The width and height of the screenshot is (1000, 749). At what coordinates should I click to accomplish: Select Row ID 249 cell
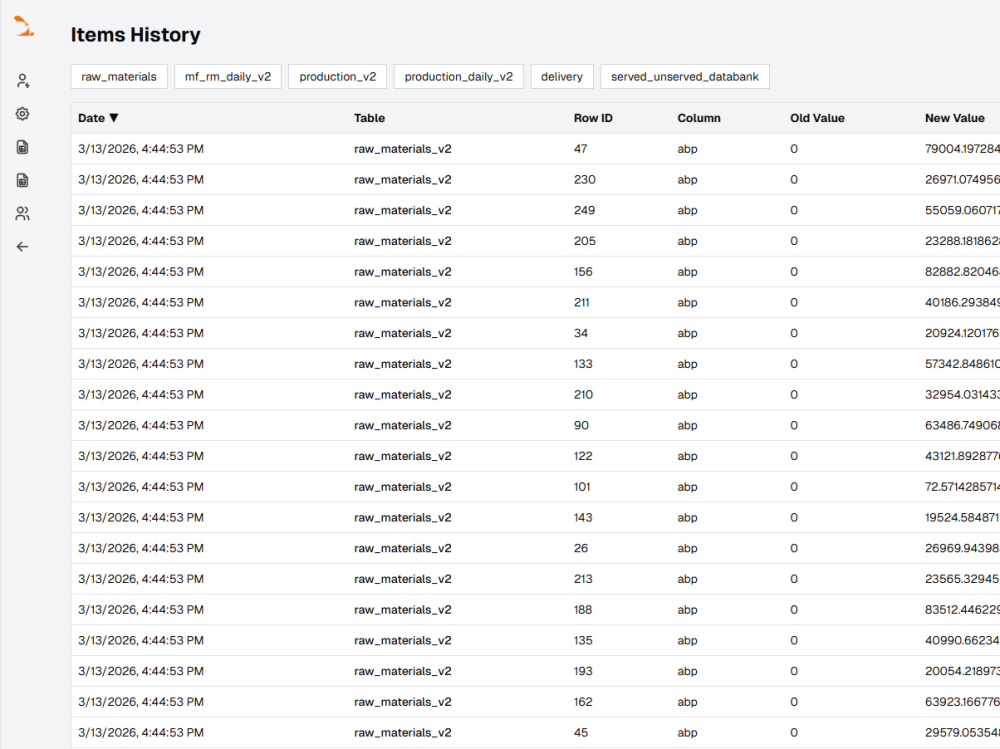pos(584,210)
